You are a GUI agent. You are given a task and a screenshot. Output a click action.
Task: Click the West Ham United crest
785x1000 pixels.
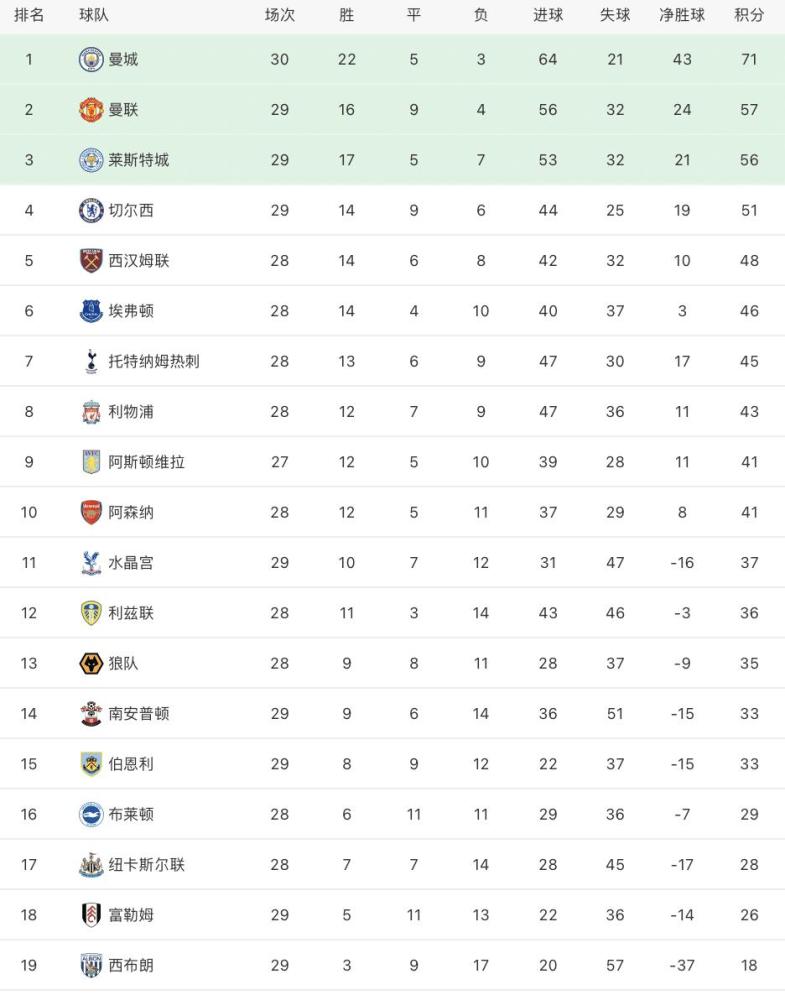coord(91,261)
